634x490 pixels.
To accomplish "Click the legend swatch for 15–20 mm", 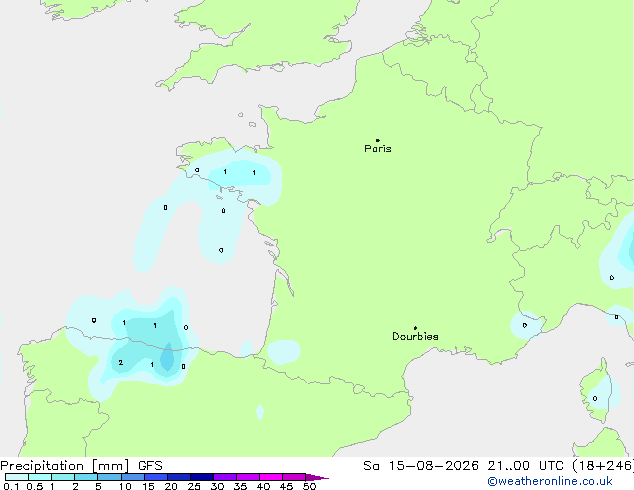I will click(x=155, y=477).
